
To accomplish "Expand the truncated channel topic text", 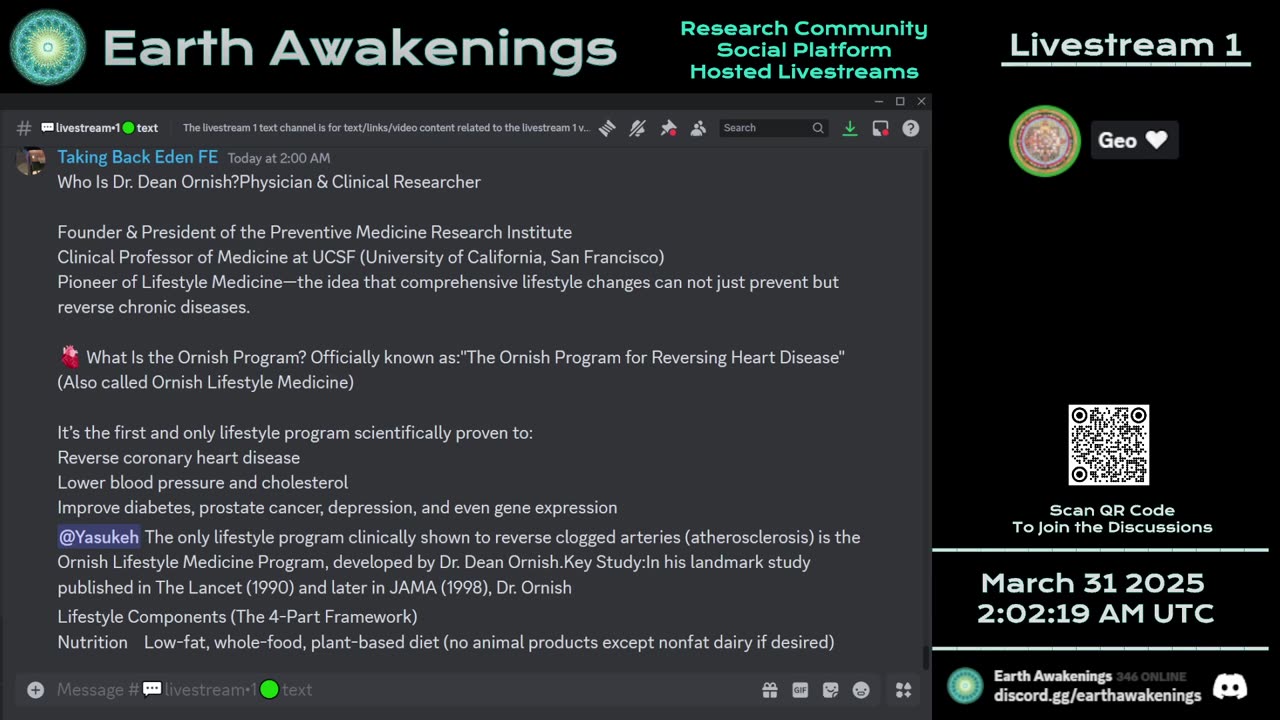I will tap(386, 128).
